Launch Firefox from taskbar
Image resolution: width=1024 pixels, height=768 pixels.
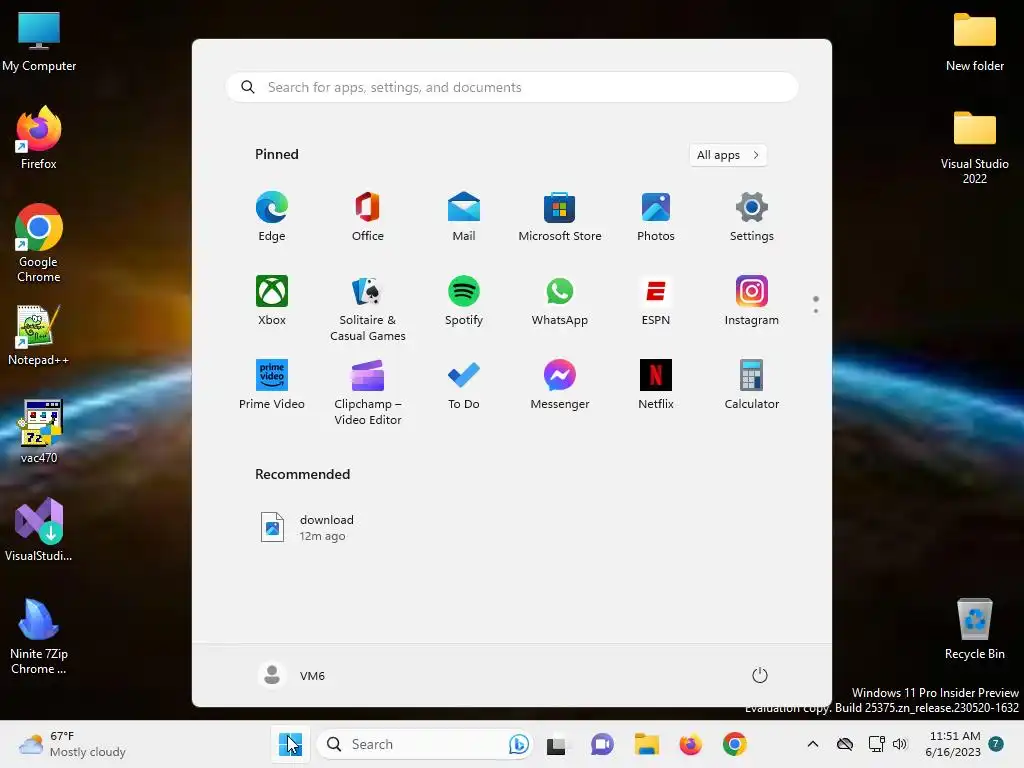tap(690, 744)
